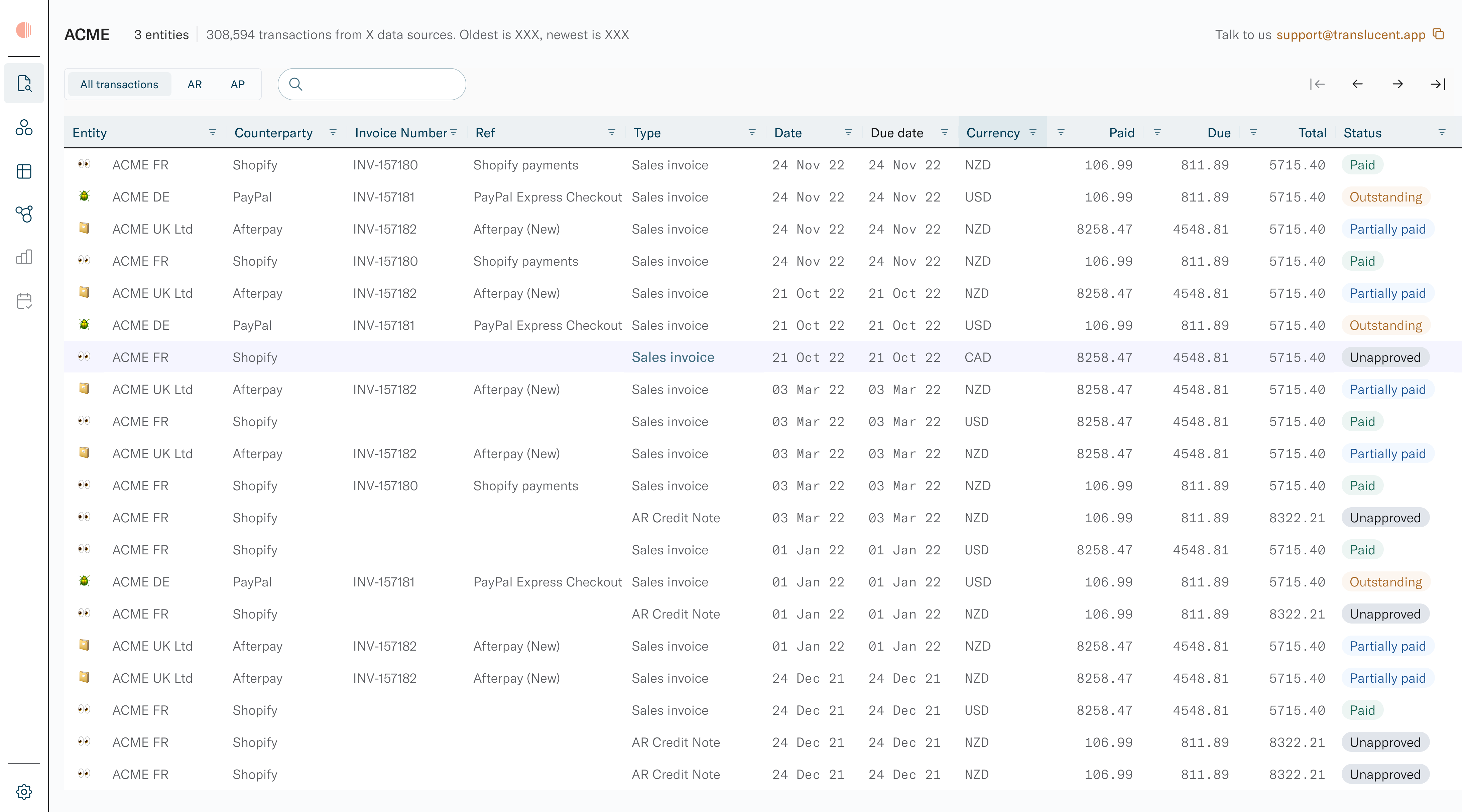Click the Translucent logo in sidebar

pos(24,29)
